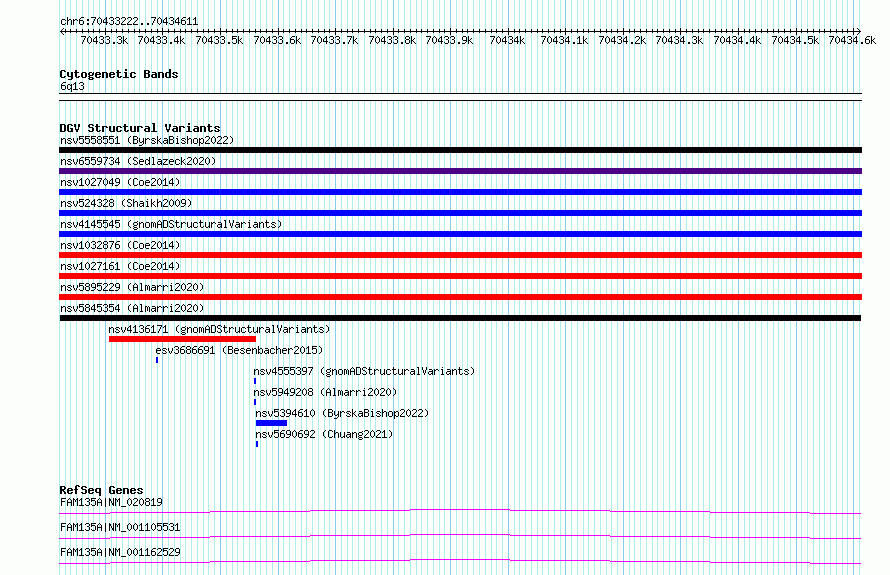Open the nsv5394610 (ByrskaBishop2022) label
This screenshot has width=890, height=575.
(x=342, y=413)
